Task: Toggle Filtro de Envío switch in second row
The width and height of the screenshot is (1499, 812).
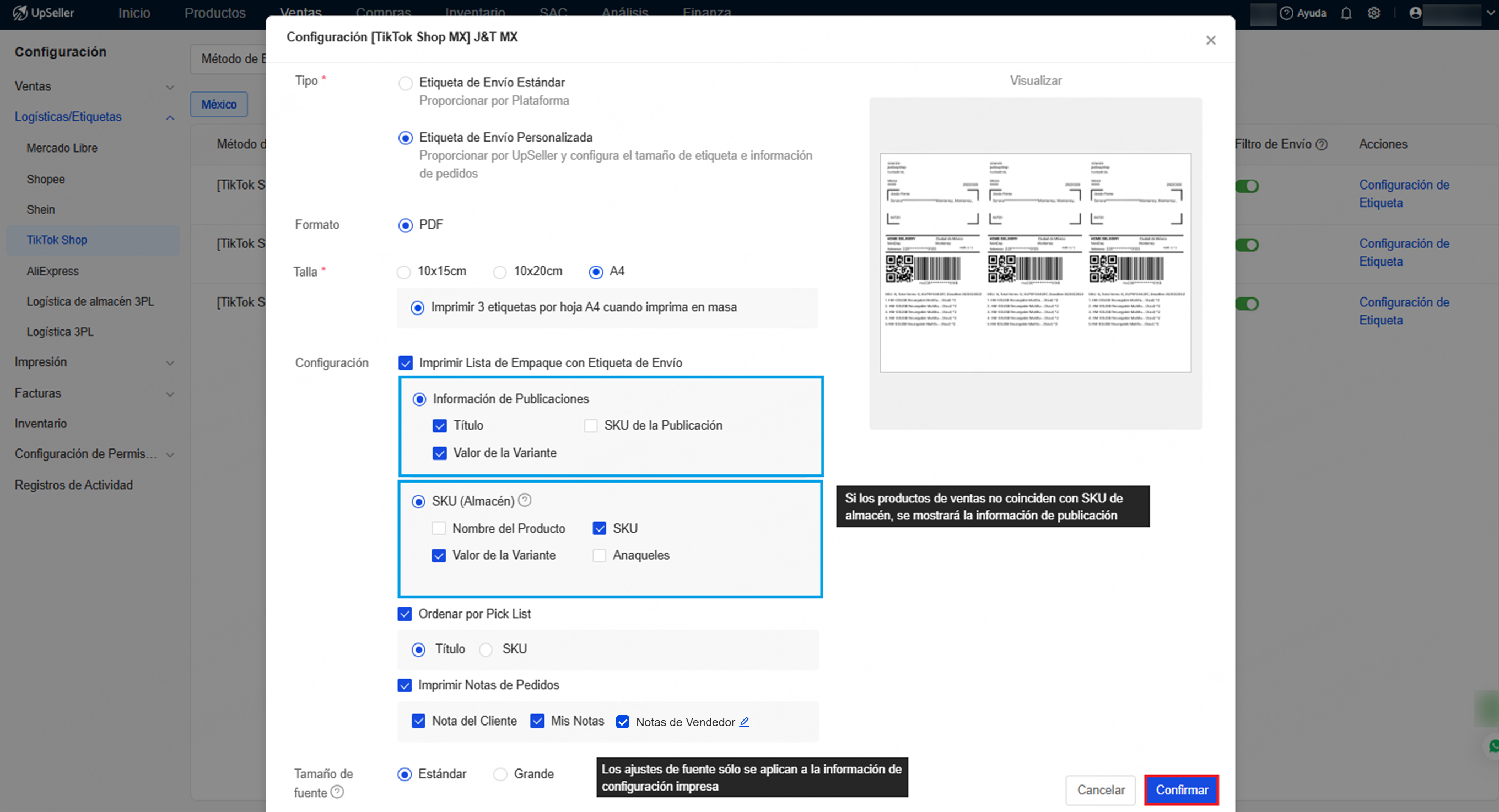Action: pos(1247,245)
